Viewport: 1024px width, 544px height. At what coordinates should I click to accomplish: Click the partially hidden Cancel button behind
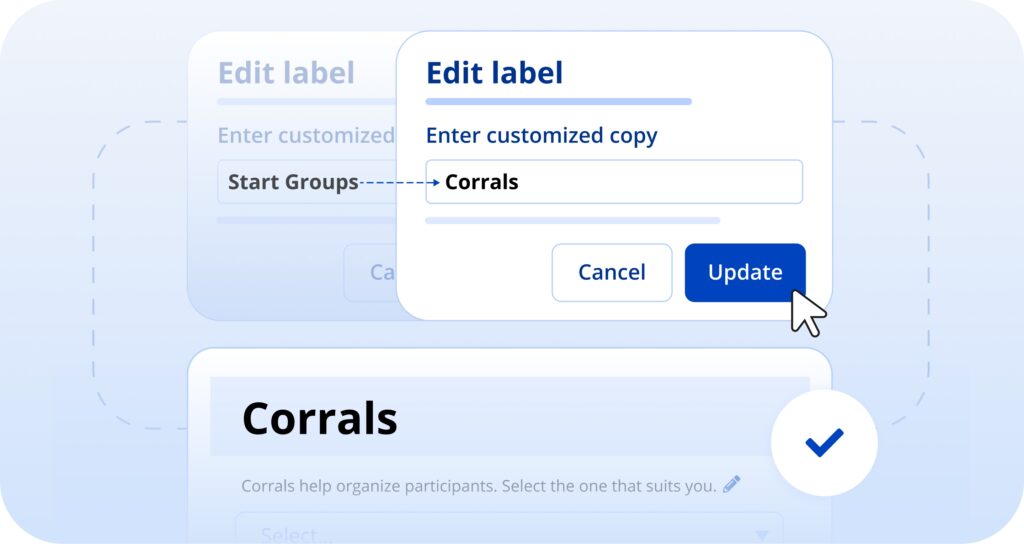coord(372,272)
